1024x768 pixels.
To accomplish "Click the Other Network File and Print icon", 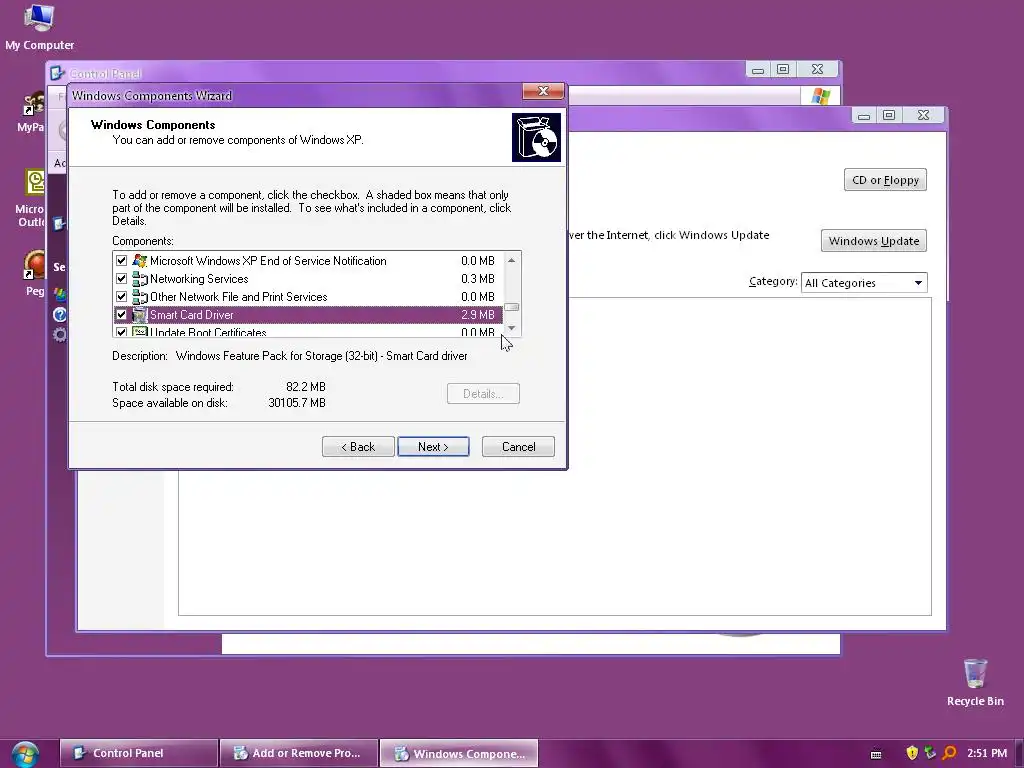I will coord(140,296).
